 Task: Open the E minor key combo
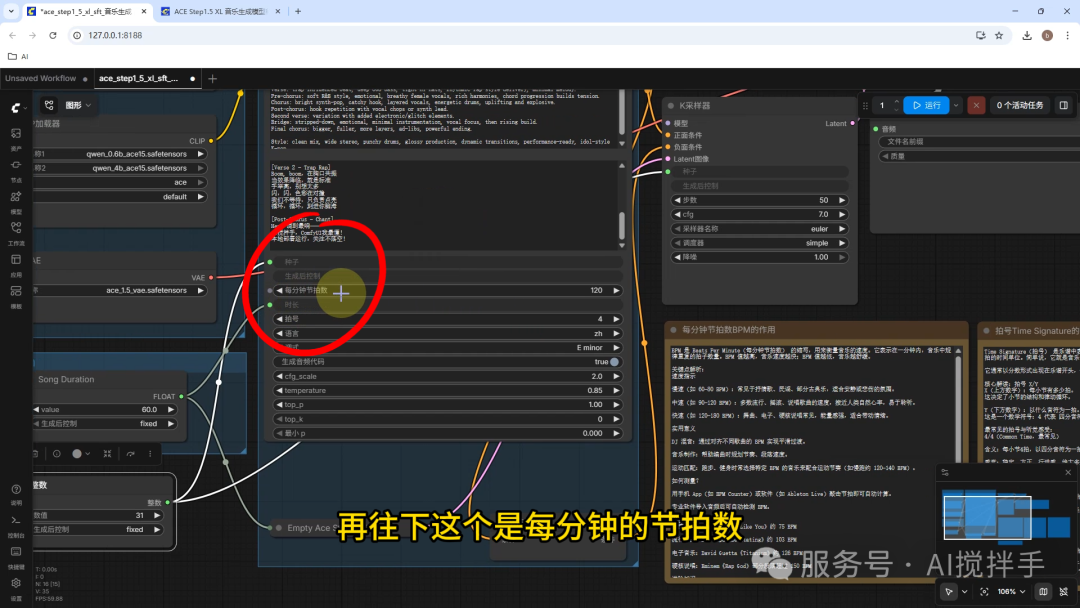click(x=447, y=348)
